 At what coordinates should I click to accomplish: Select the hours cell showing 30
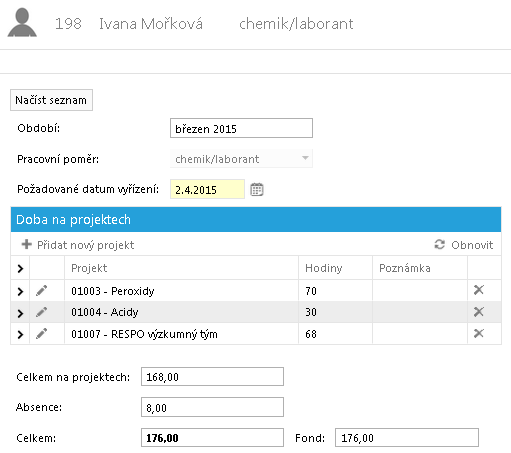pos(335,312)
